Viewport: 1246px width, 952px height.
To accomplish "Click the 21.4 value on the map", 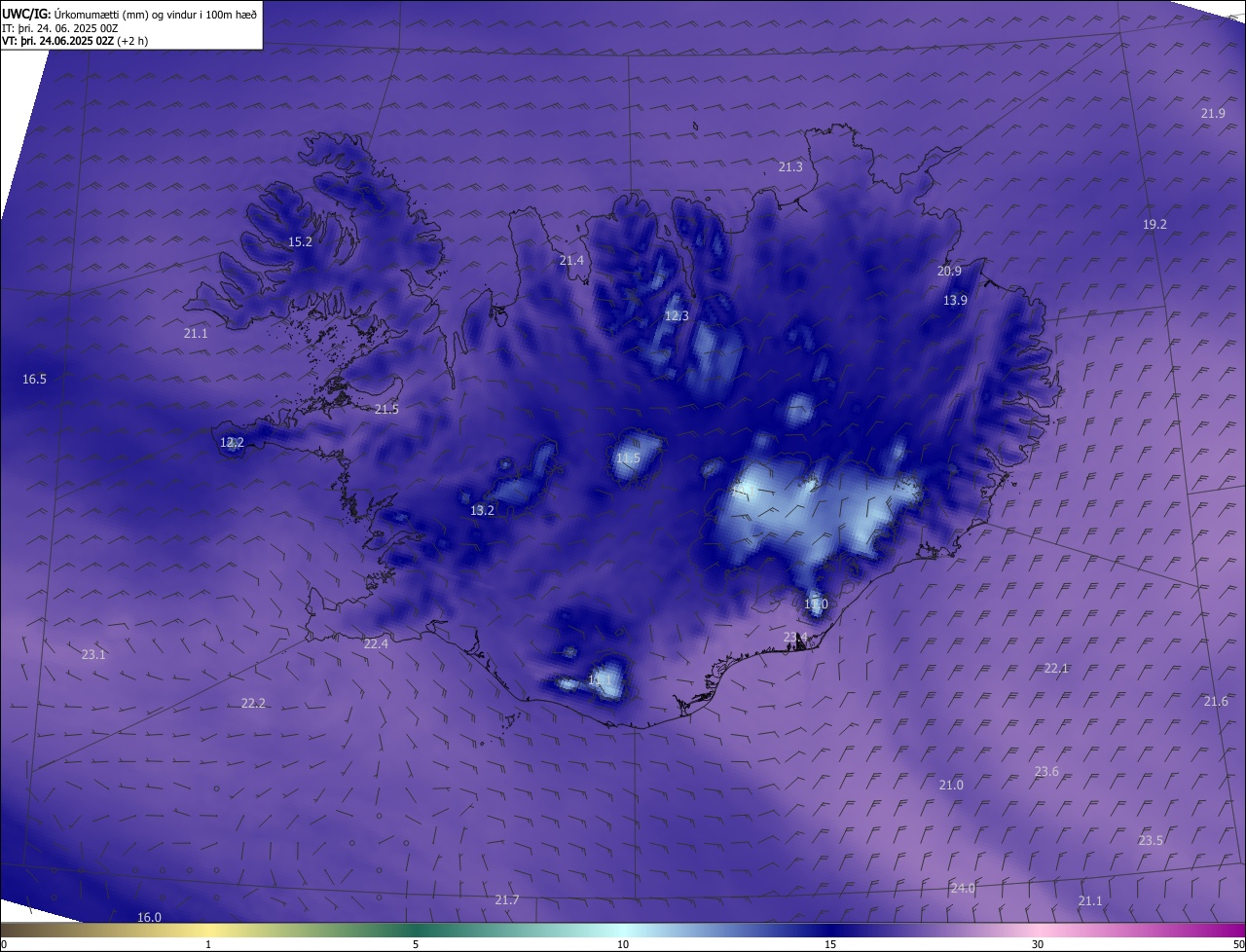I will [571, 260].
